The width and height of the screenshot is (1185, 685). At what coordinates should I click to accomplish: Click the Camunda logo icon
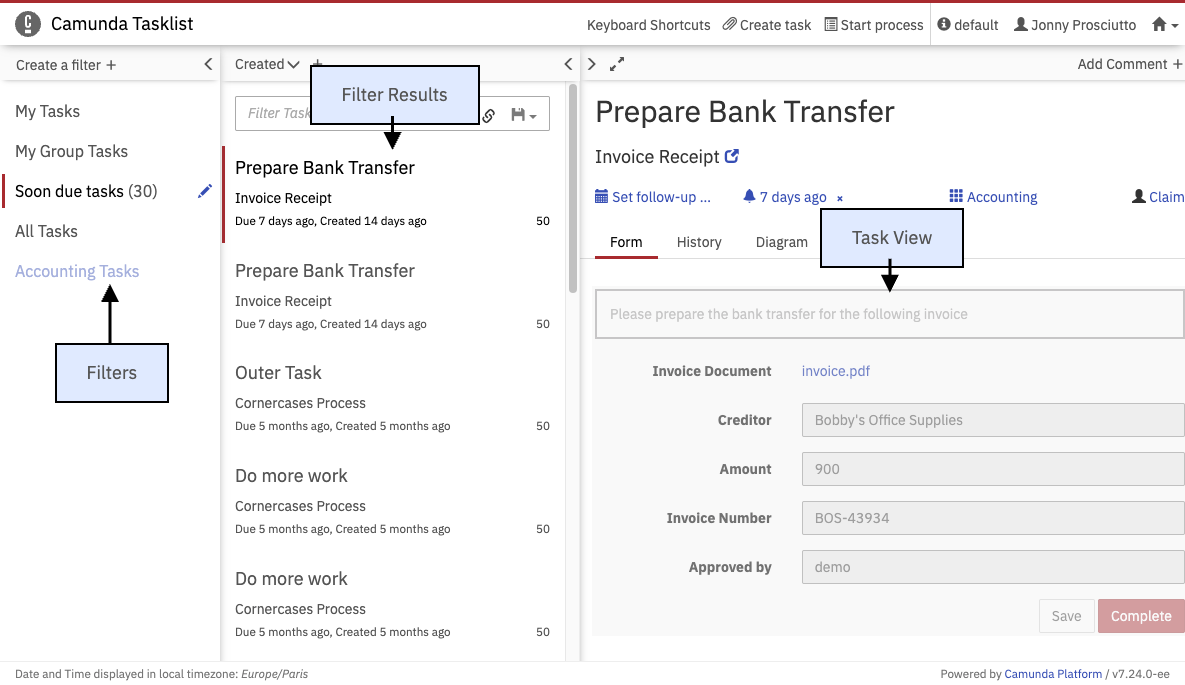29,24
